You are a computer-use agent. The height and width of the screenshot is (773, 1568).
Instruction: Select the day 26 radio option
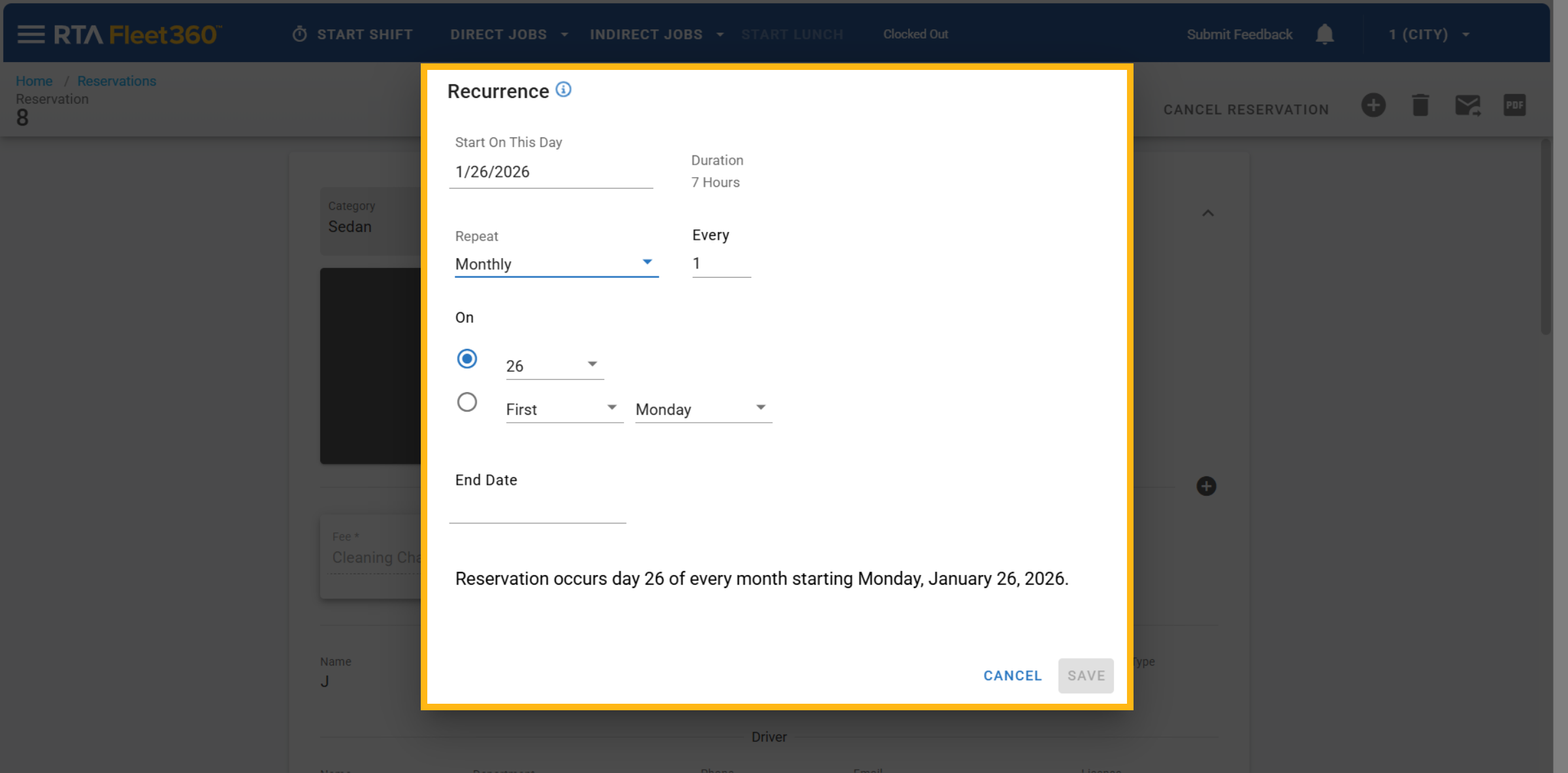(x=466, y=359)
